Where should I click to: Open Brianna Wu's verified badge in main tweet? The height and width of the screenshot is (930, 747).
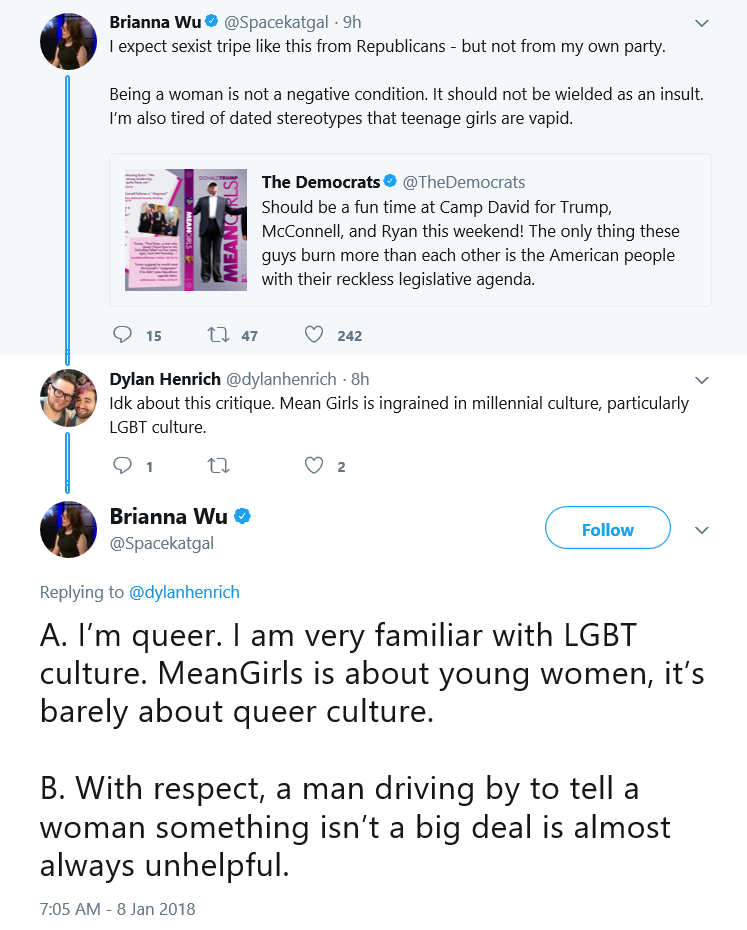(243, 516)
